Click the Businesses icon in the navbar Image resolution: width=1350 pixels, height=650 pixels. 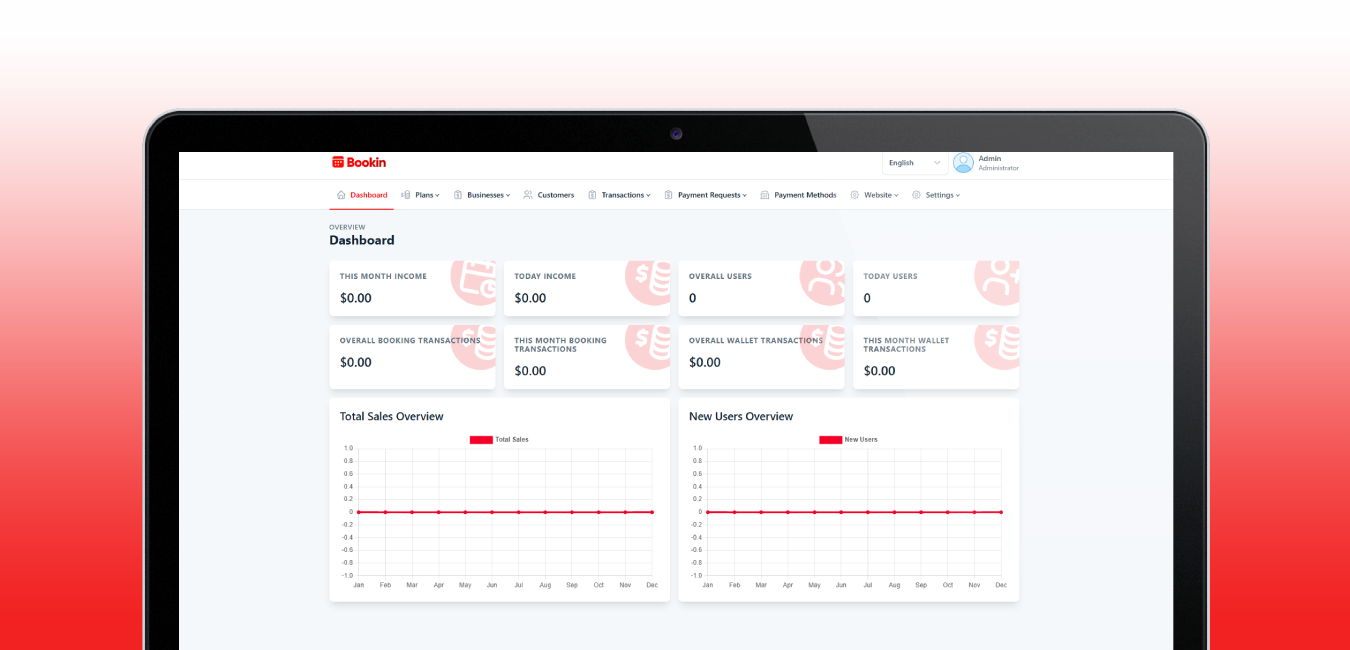(457, 195)
